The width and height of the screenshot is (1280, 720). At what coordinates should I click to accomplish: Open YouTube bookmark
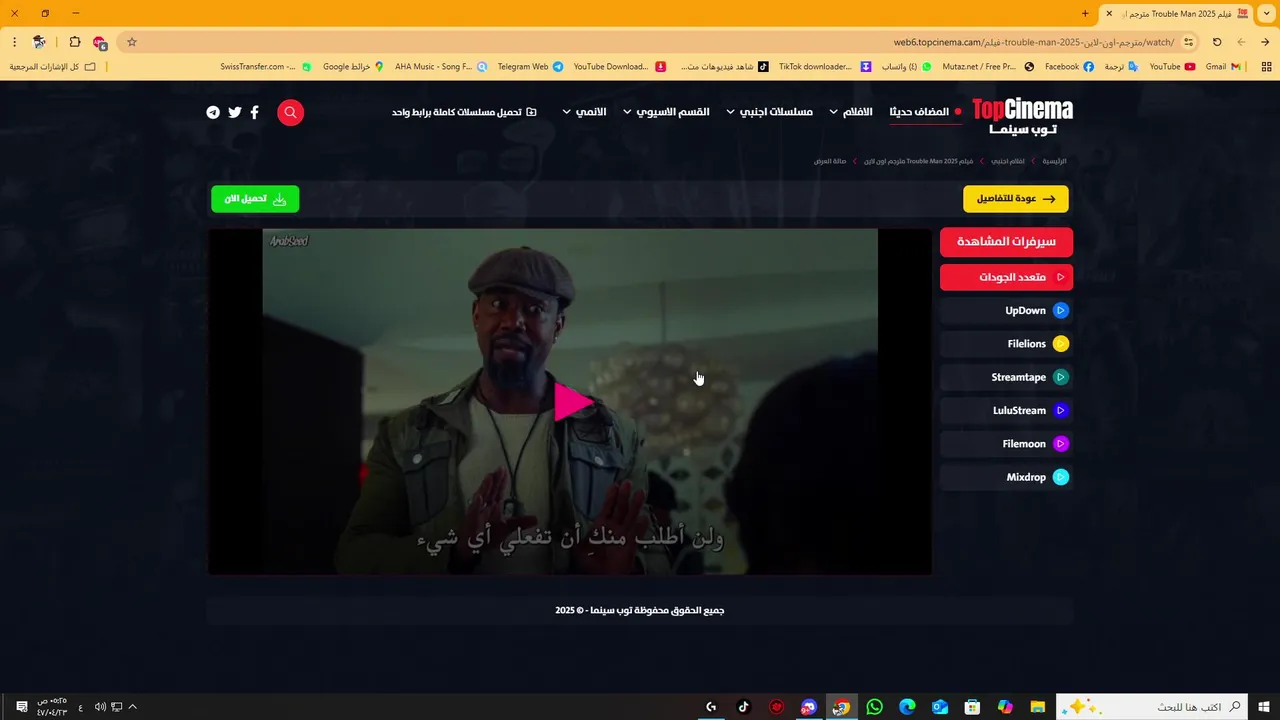coord(1172,67)
